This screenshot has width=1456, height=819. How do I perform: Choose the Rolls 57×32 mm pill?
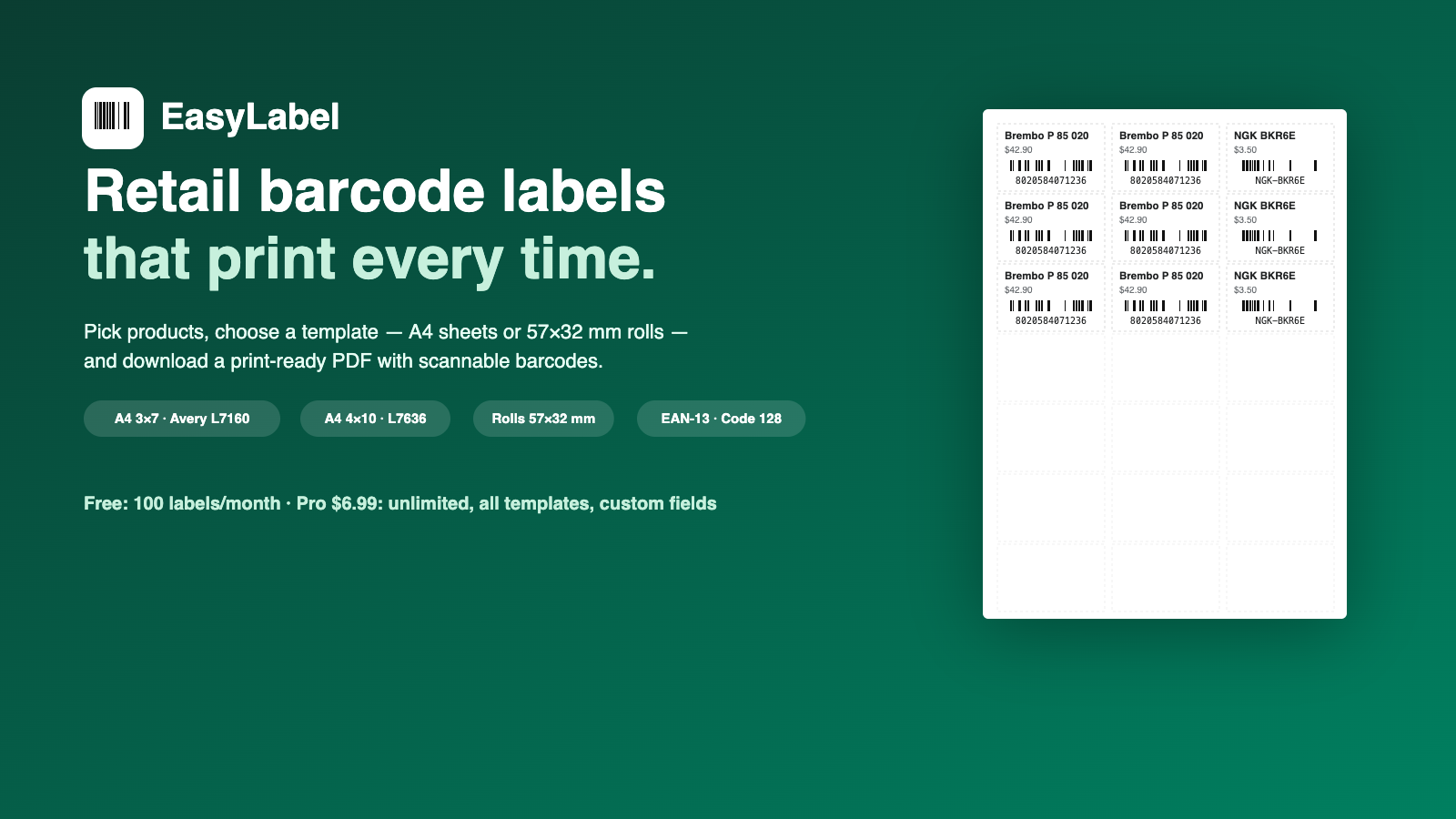pos(543,419)
